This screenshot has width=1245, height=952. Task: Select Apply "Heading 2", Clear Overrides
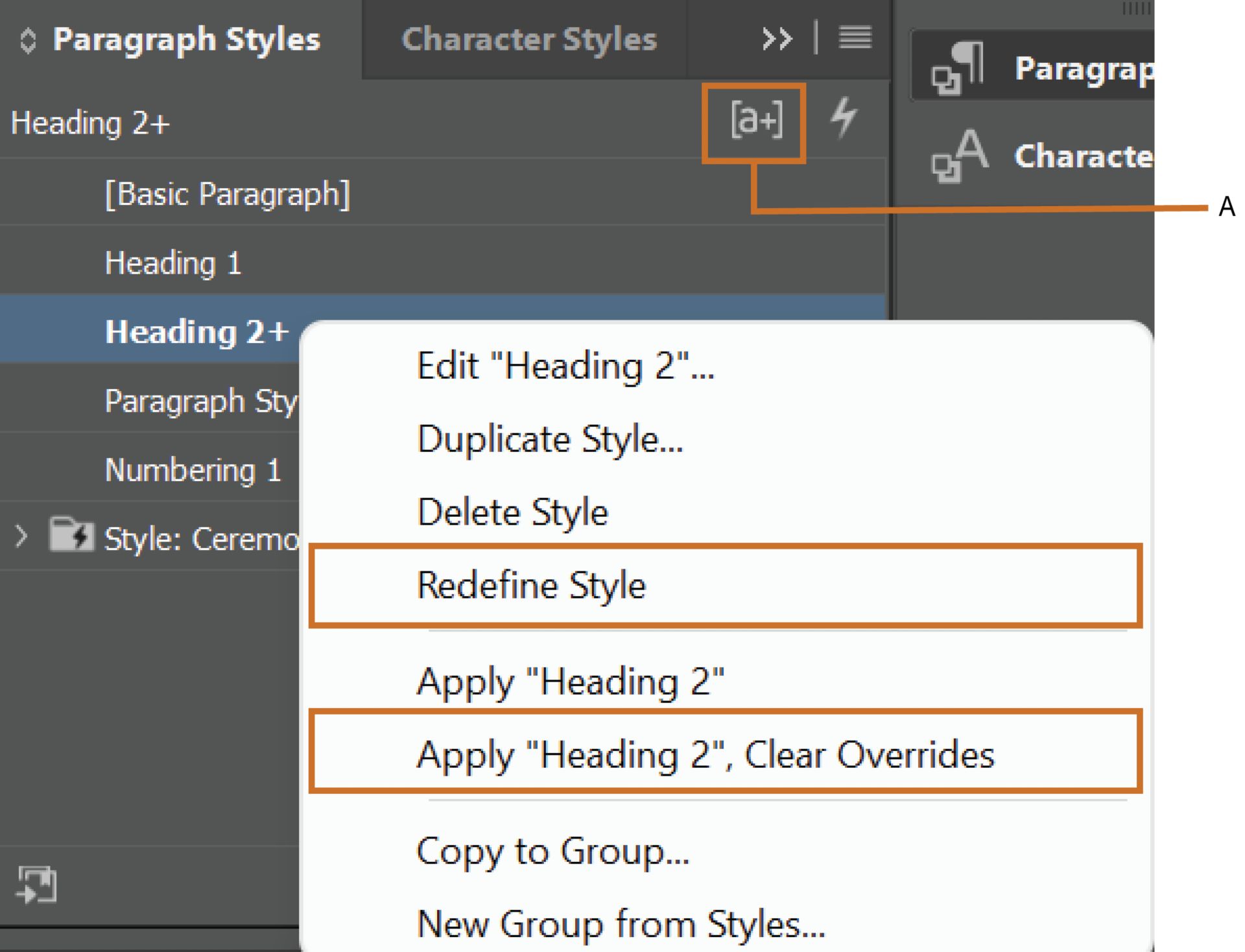click(707, 754)
